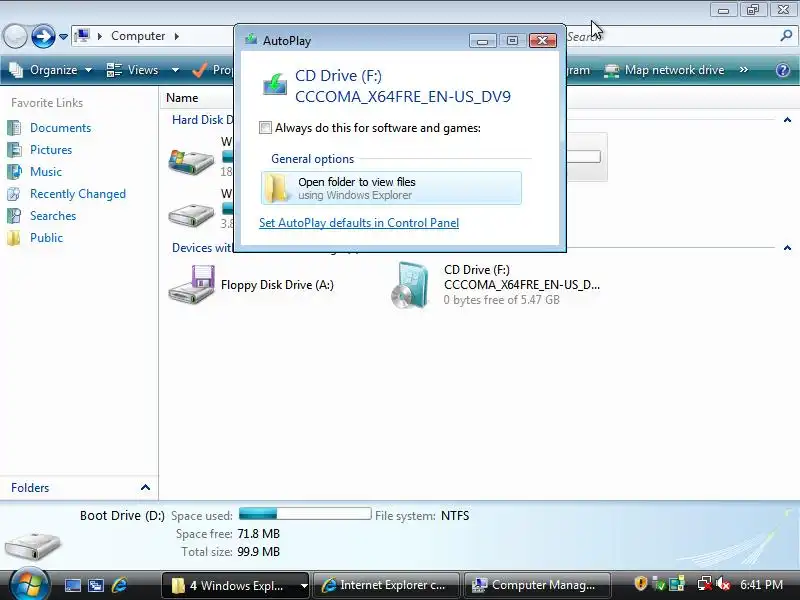Expand the arrow after Computer breadcrumb
This screenshot has width=800, height=600.
click(177, 36)
